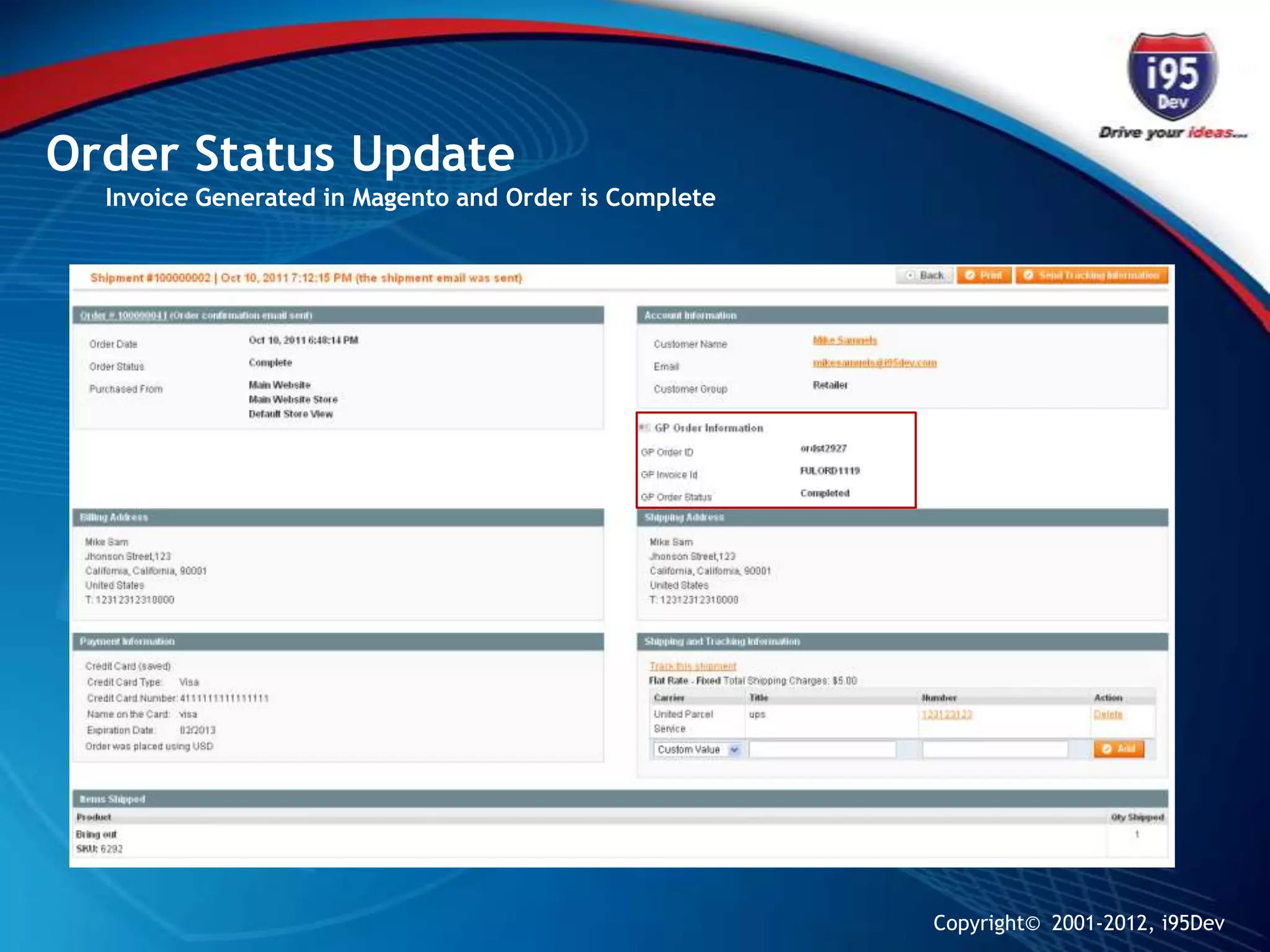Image resolution: width=1270 pixels, height=952 pixels.
Task: Click the Qty Shipped column header
Action: pyautogui.click(x=1137, y=818)
